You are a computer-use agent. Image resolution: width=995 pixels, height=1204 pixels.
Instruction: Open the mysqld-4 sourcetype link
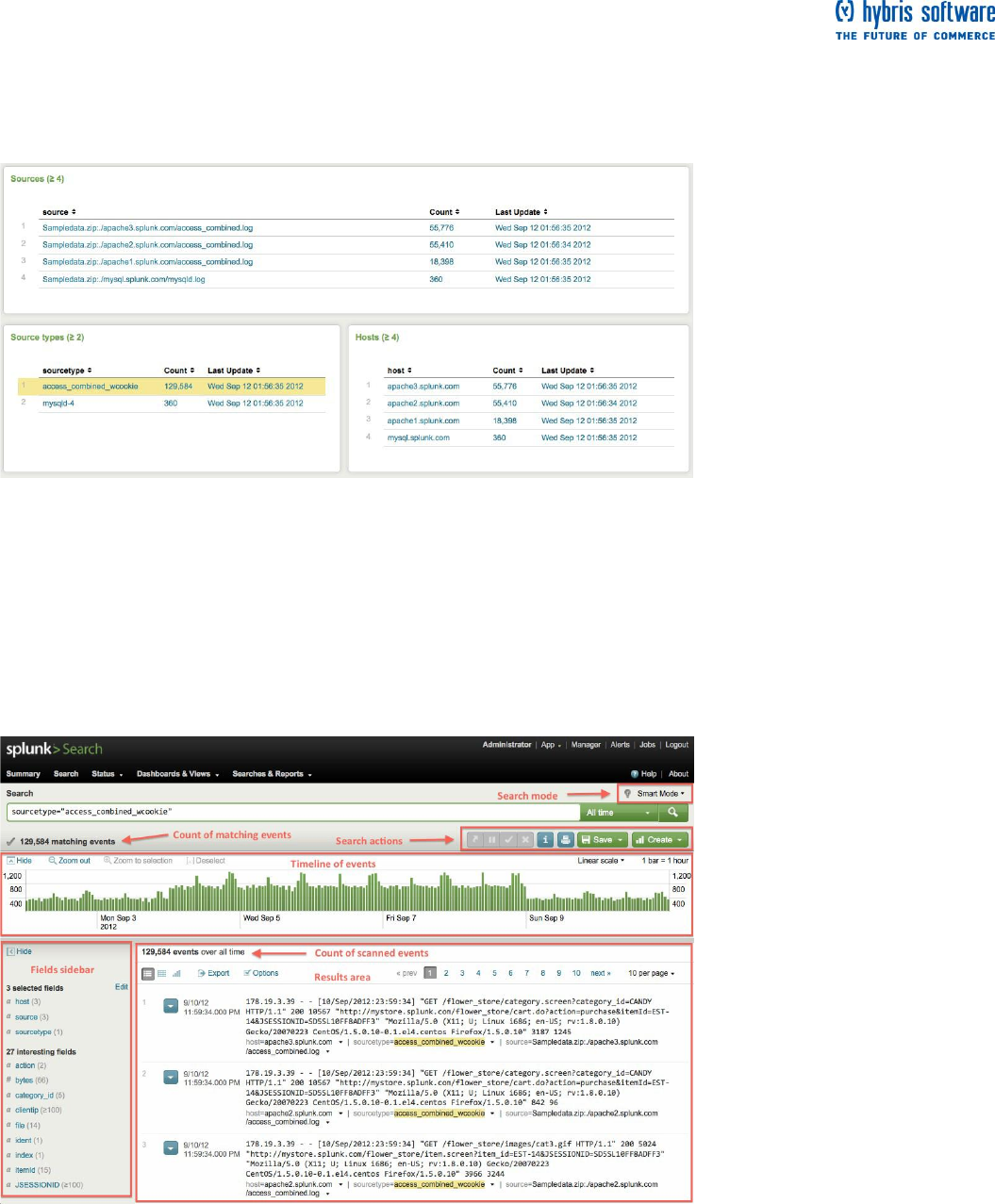tap(58, 404)
